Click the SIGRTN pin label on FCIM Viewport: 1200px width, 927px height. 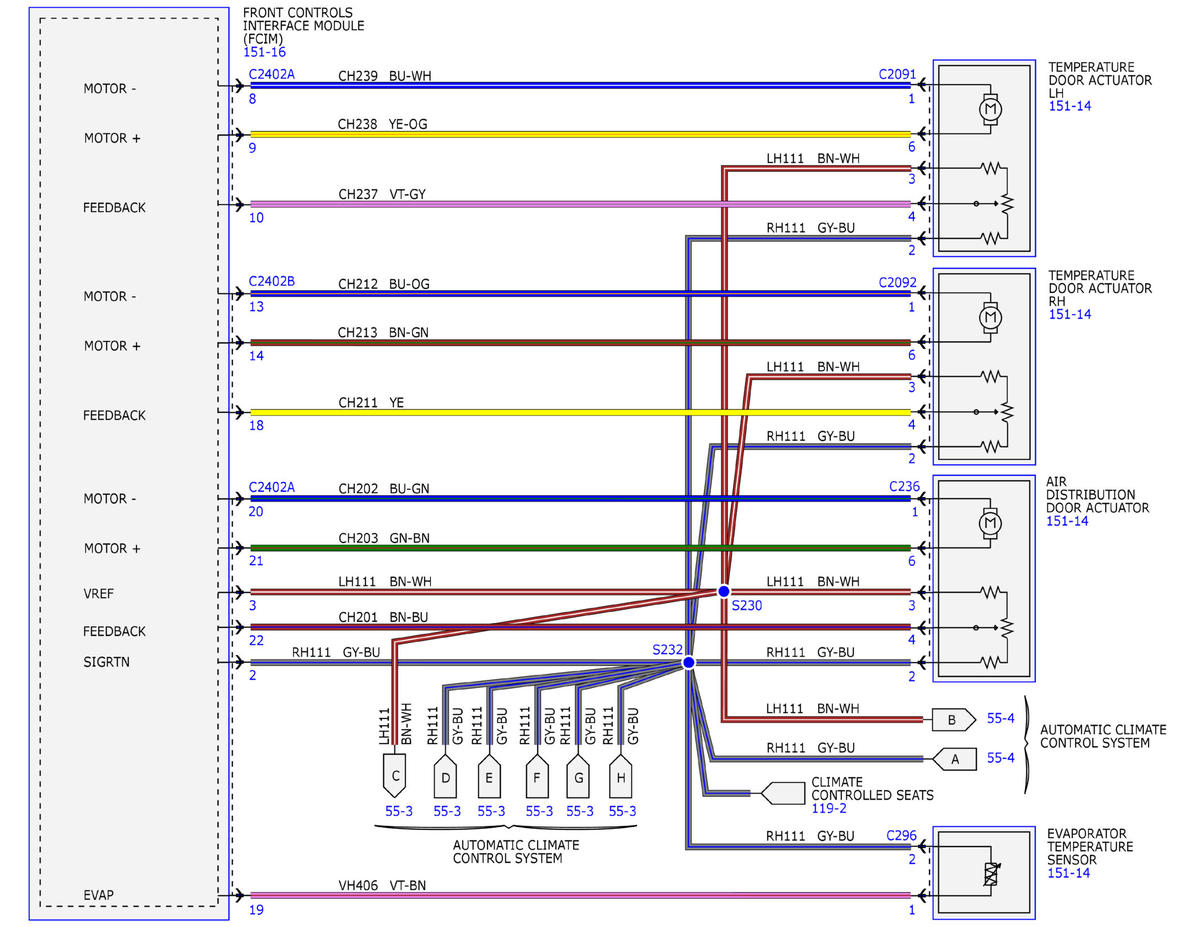107,662
